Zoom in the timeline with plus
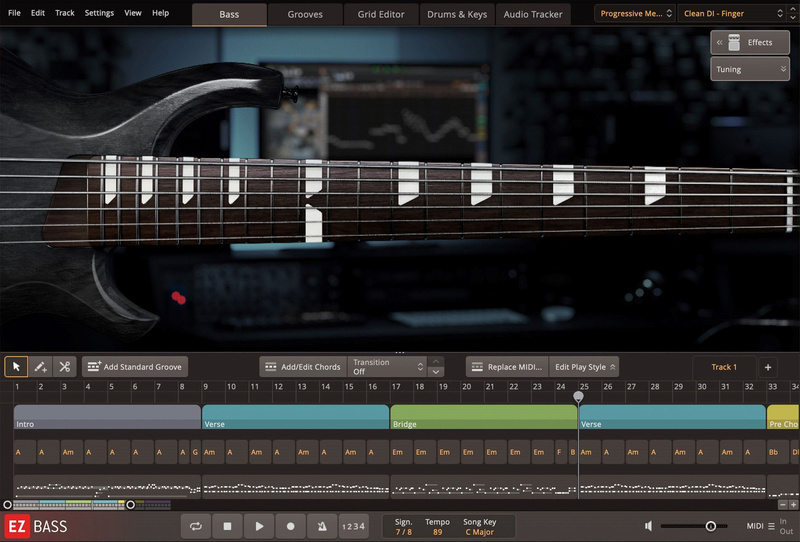Viewport: 800px width, 542px height. coord(793,505)
